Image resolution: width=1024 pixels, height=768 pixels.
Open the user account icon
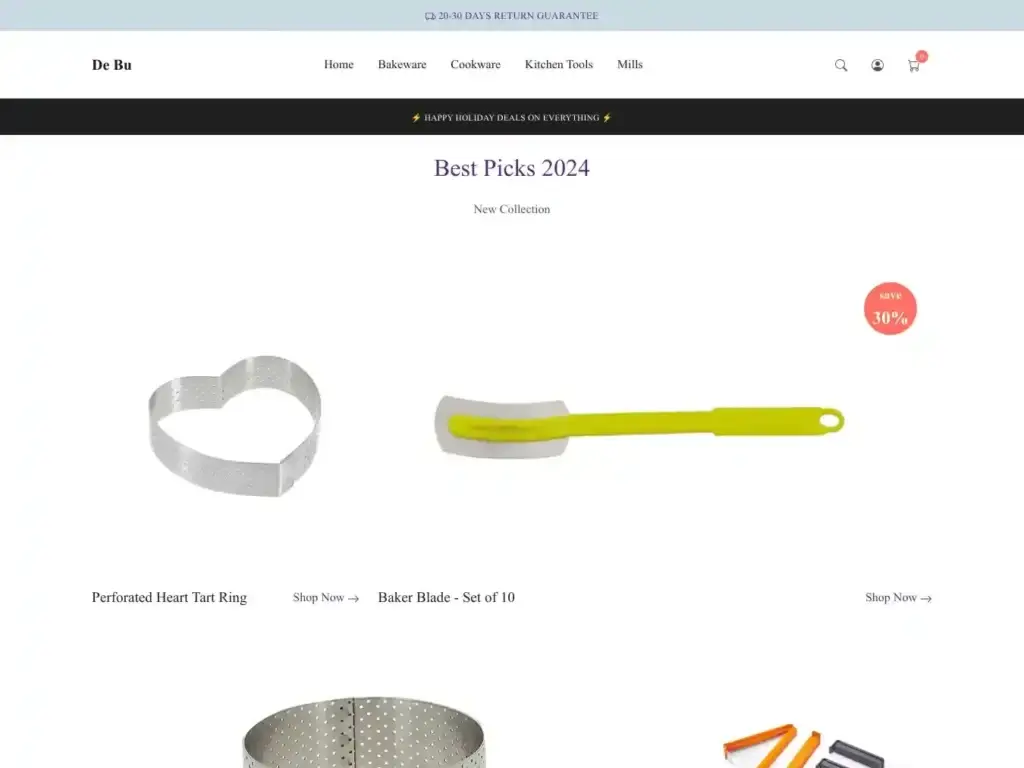(877, 65)
